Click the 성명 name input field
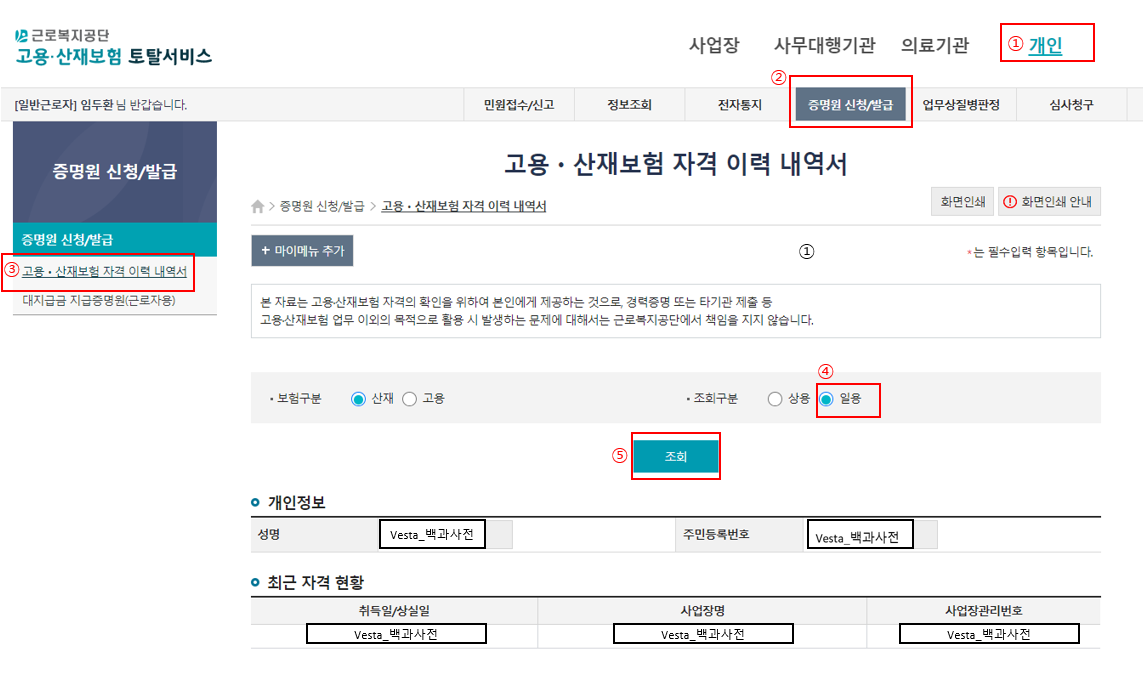 (x=434, y=533)
